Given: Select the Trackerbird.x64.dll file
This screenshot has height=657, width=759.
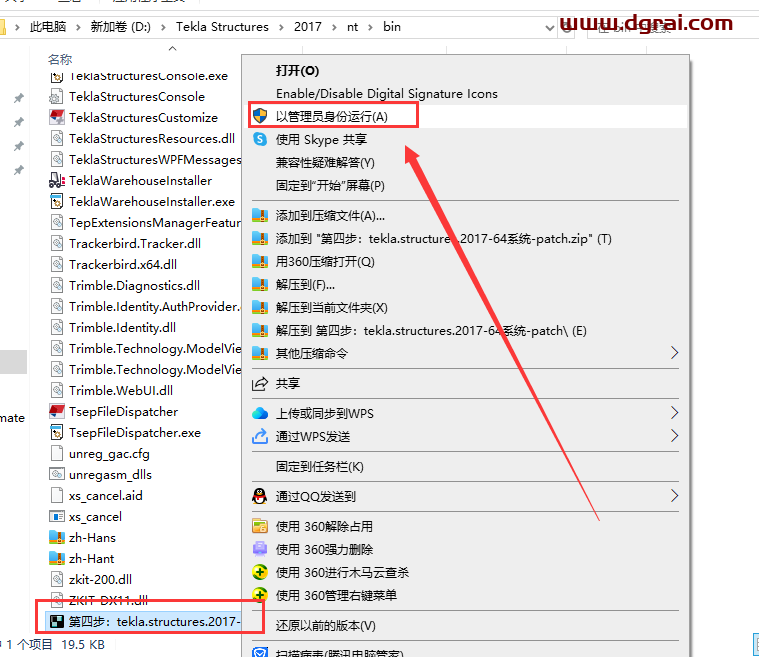Looking at the screenshot, I should [123, 264].
